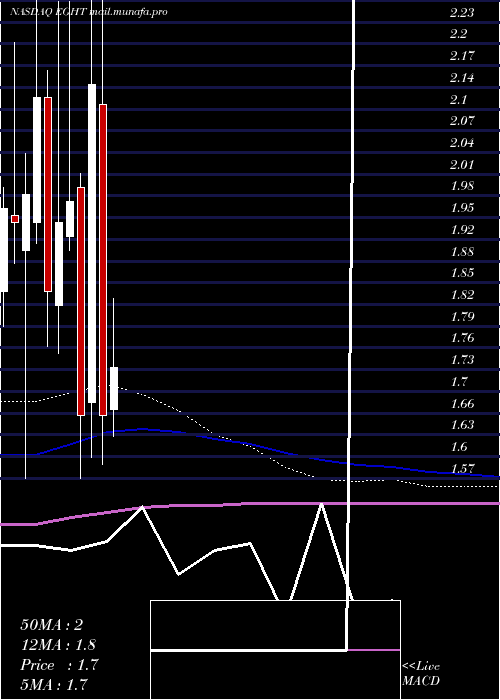Select the 2.14 price axis value
Image resolution: width=500 pixels, height=700 pixels.
(x=462, y=78)
